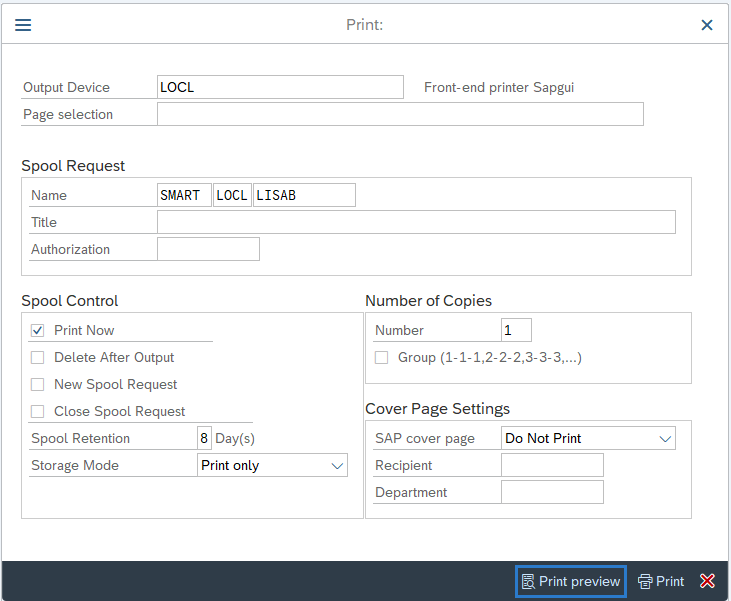This screenshot has width=731, height=601.
Task: Click the 'Print:' dialog title
Action: pos(365,25)
